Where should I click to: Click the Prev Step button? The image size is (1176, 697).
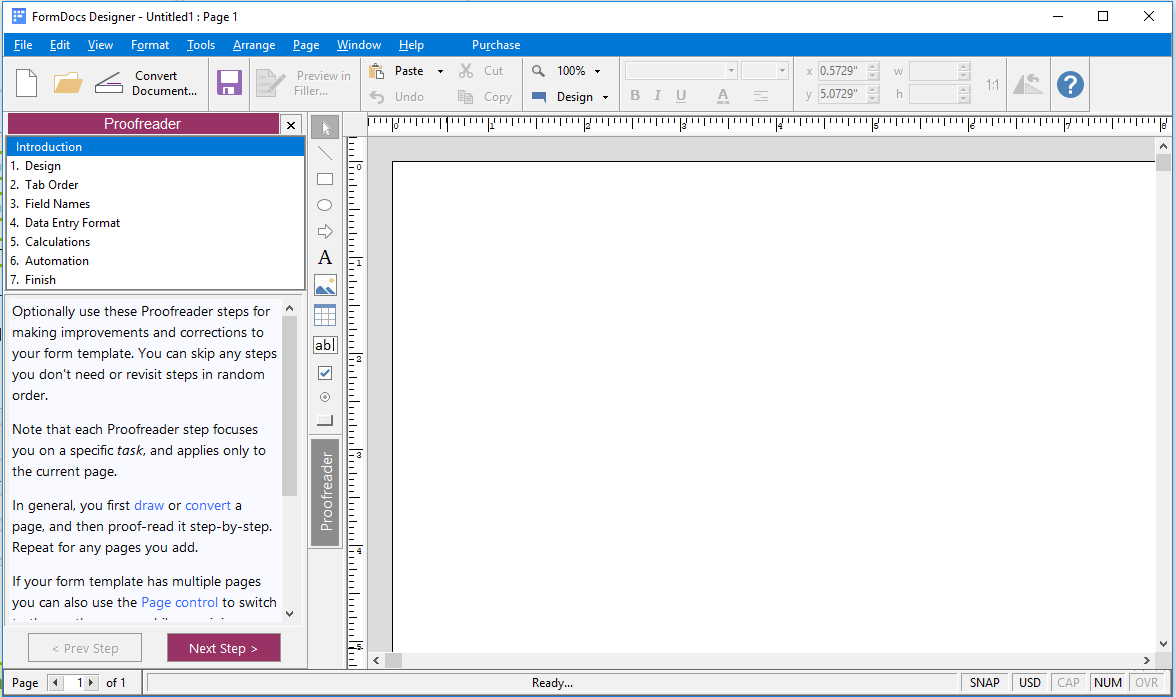point(85,648)
